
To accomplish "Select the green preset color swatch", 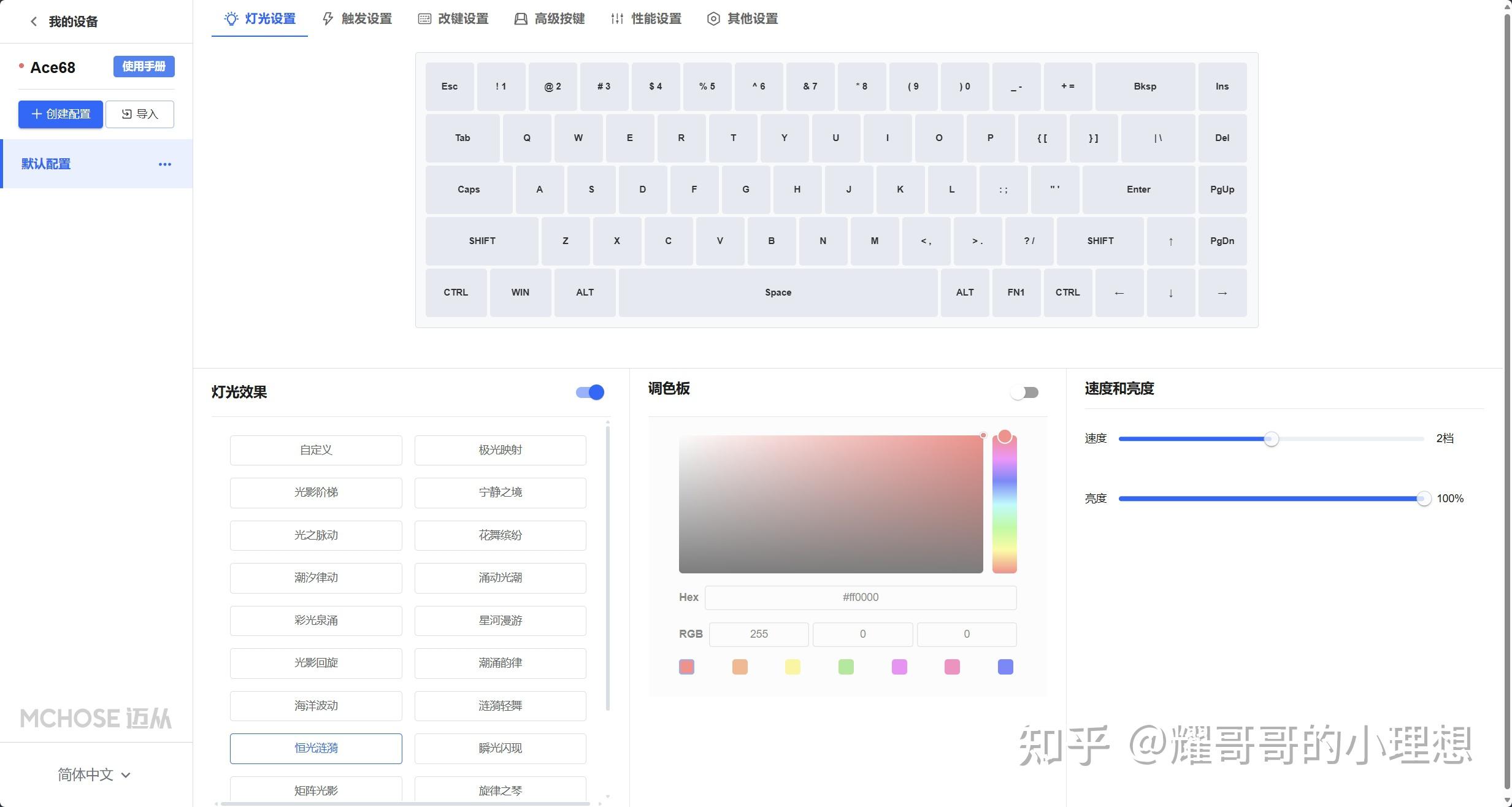I will (x=846, y=667).
